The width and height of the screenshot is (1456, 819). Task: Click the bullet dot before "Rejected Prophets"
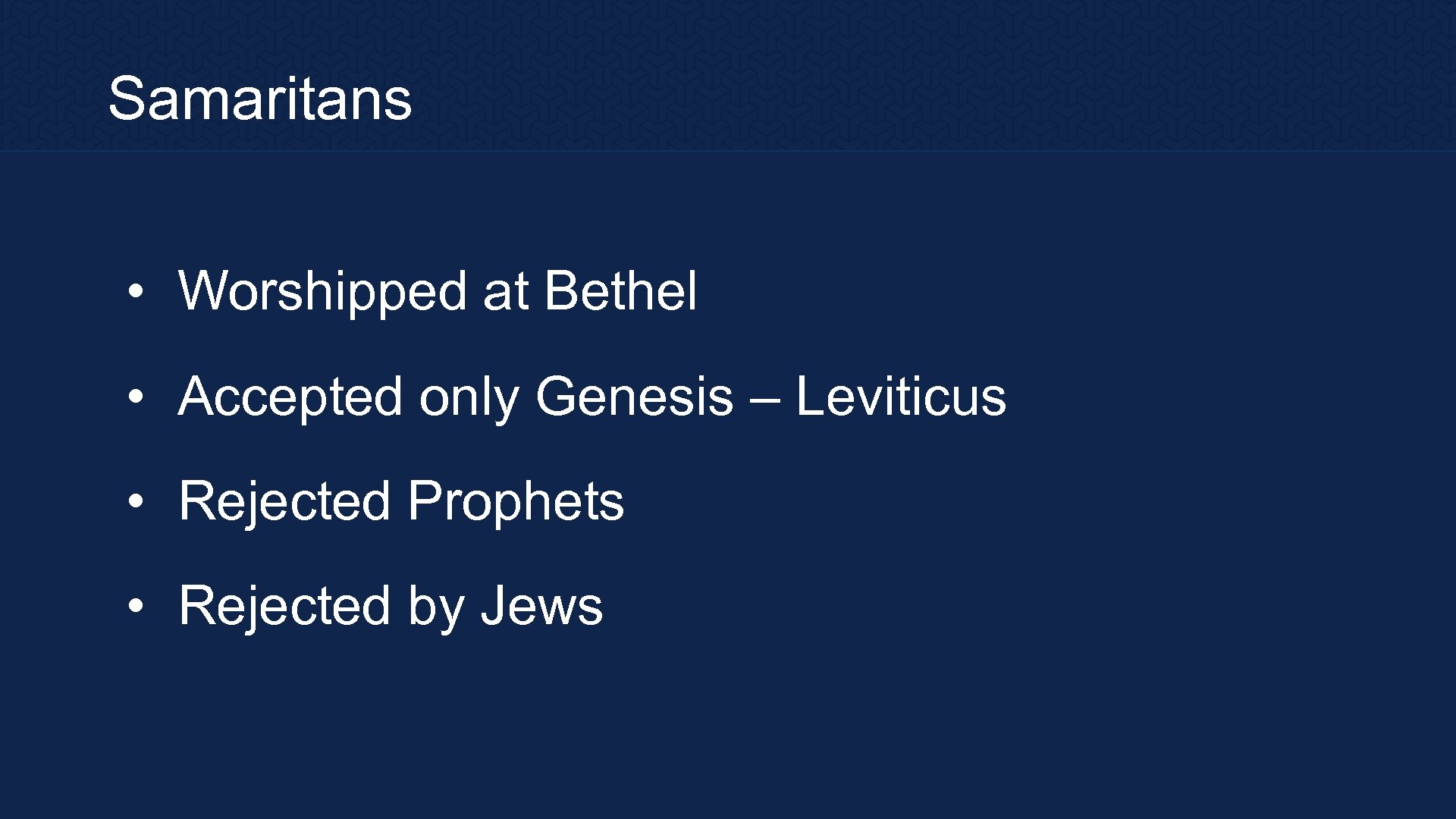[x=135, y=501]
